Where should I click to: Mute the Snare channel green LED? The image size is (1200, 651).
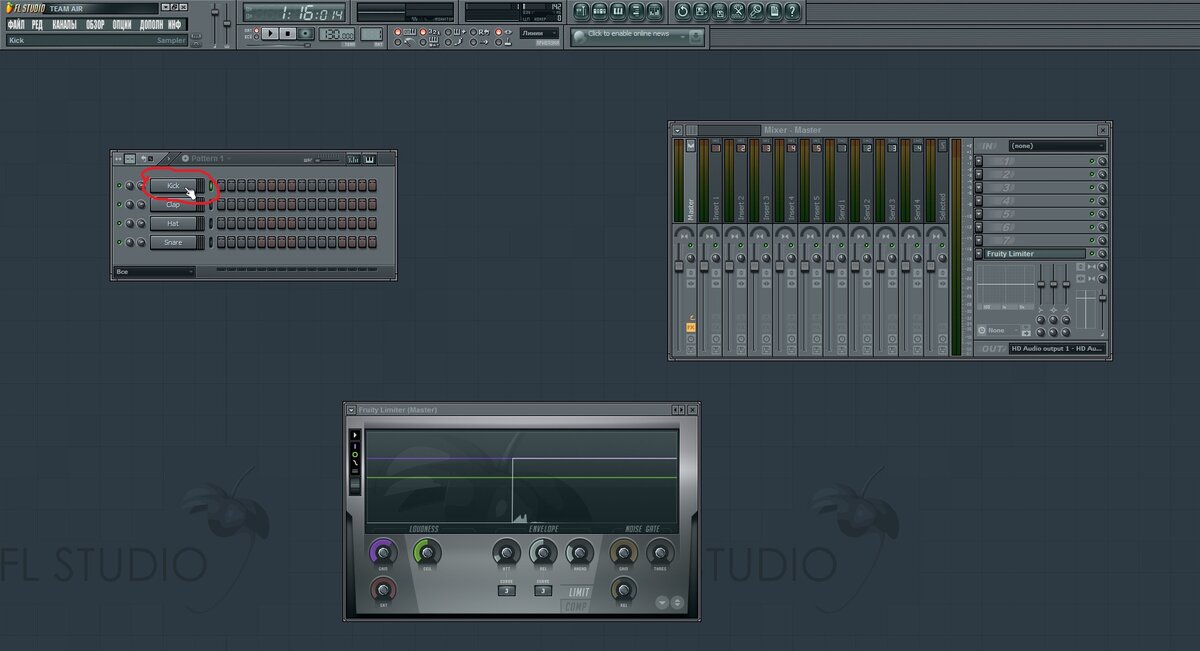tap(119, 243)
